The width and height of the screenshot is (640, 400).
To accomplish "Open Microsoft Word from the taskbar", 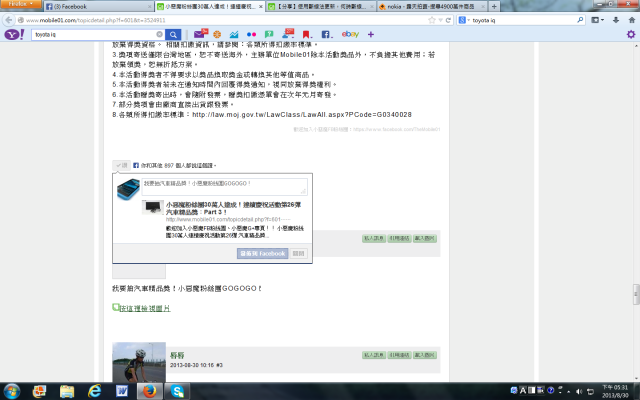I will click(x=122, y=391).
